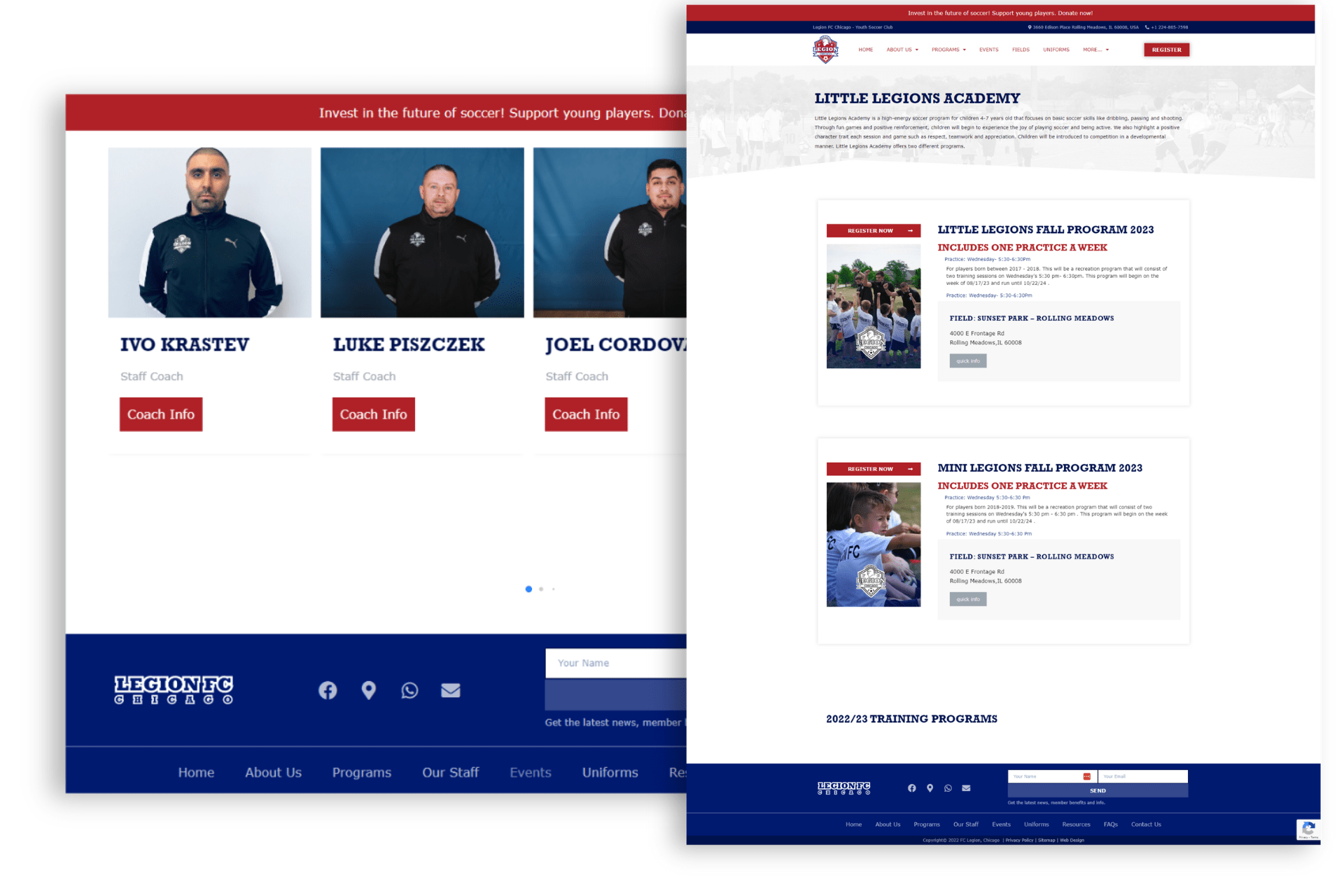Viewport: 1344px width, 896px height.
Task: Click Send button in right footer
Action: [x=1098, y=790]
